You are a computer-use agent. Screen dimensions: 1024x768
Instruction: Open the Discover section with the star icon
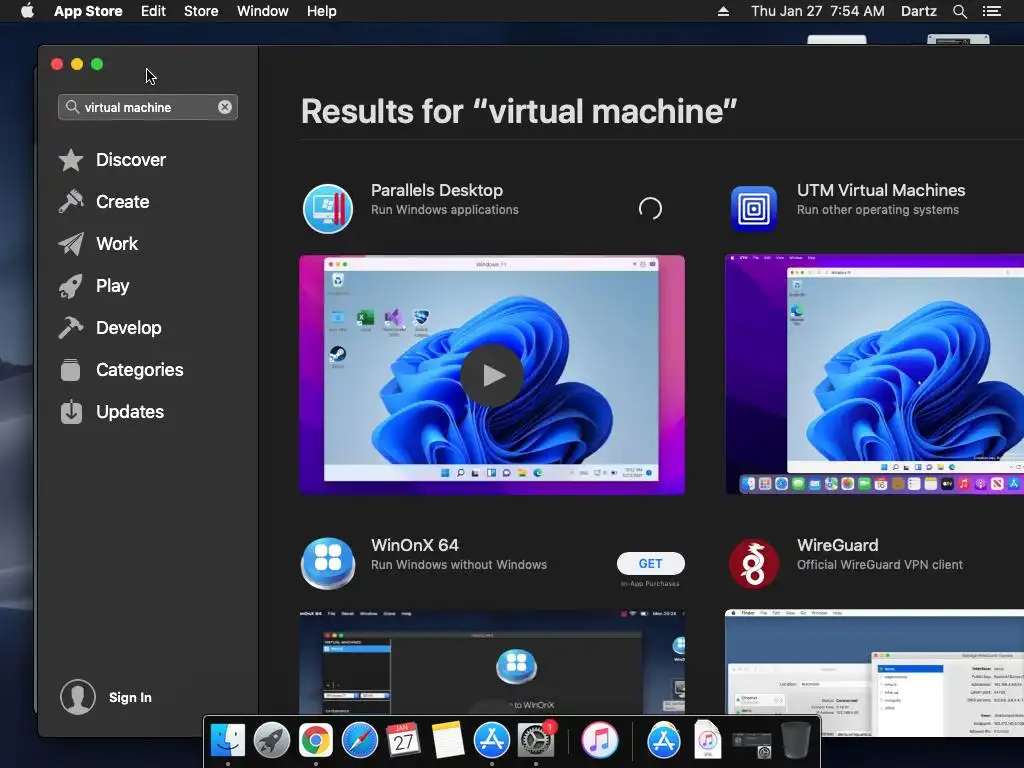112,160
